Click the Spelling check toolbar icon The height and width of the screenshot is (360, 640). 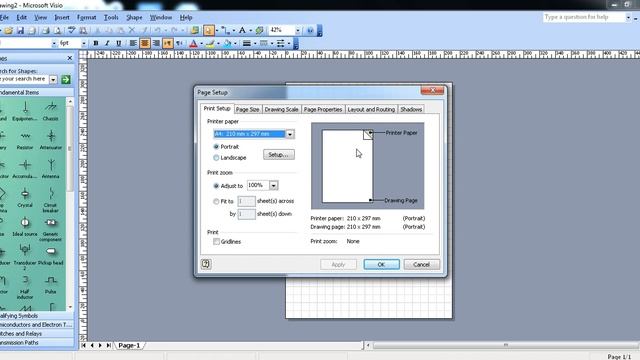point(71,31)
